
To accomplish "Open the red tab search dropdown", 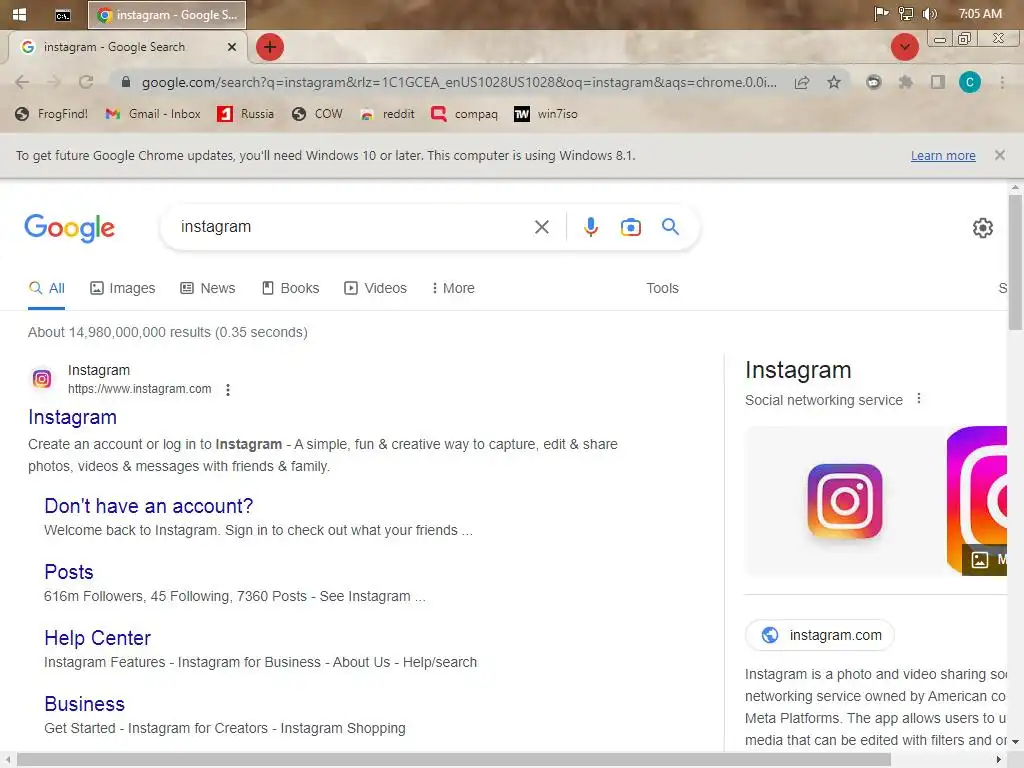I will pos(904,47).
